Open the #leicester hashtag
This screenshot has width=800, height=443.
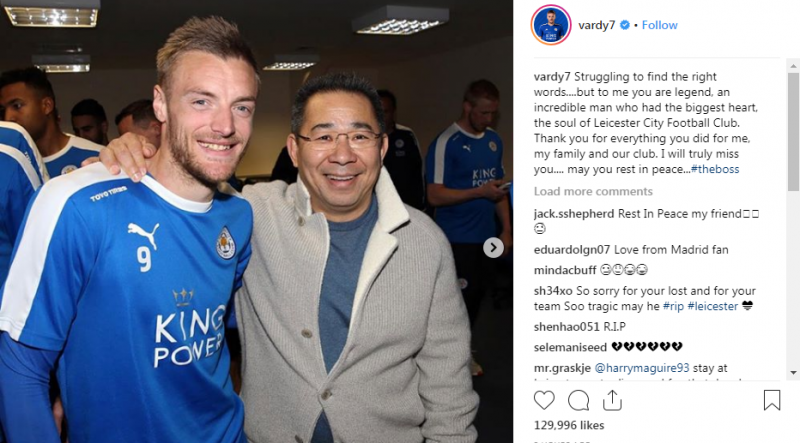tap(713, 306)
